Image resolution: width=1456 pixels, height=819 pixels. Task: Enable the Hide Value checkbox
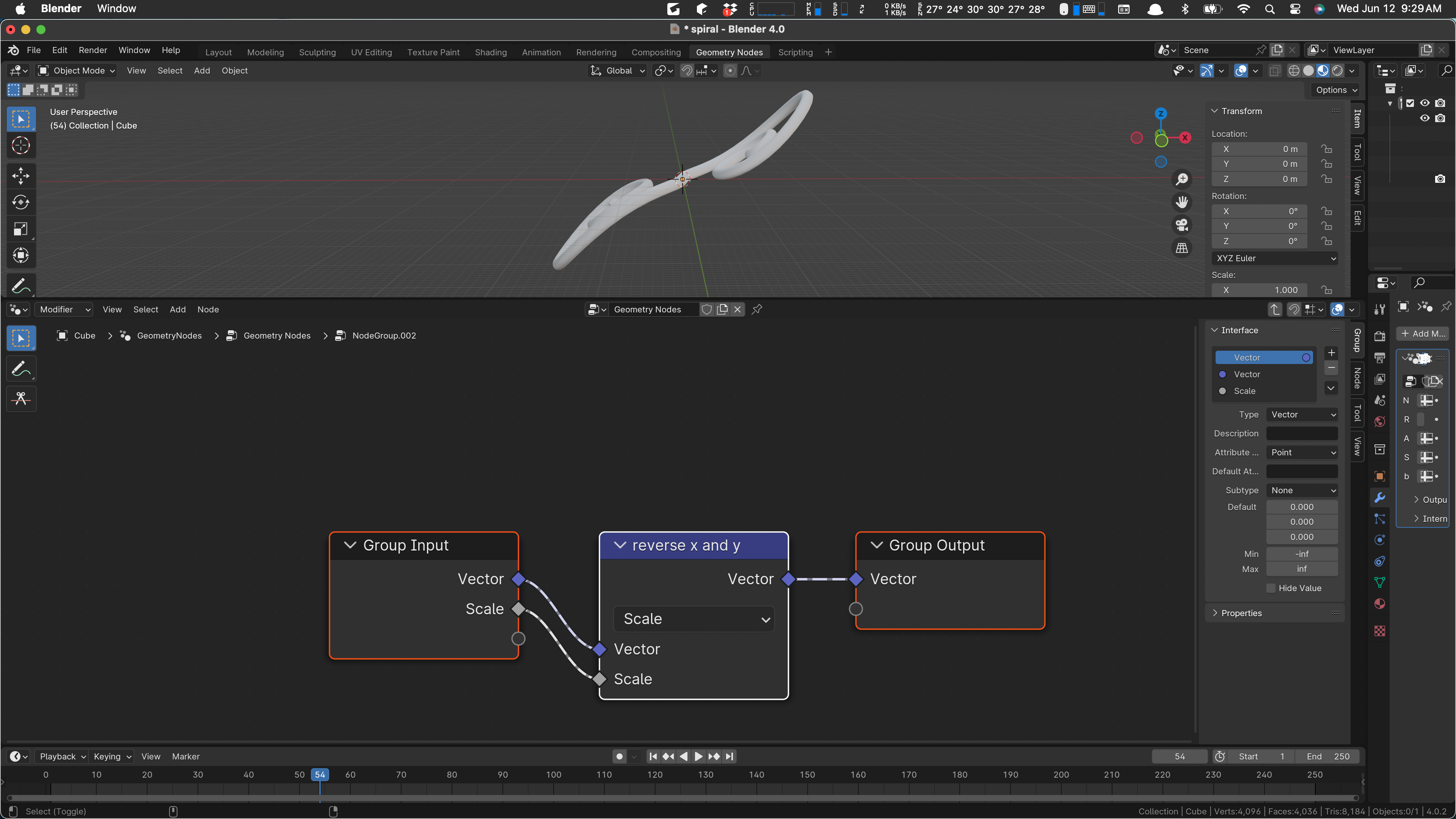click(1271, 588)
